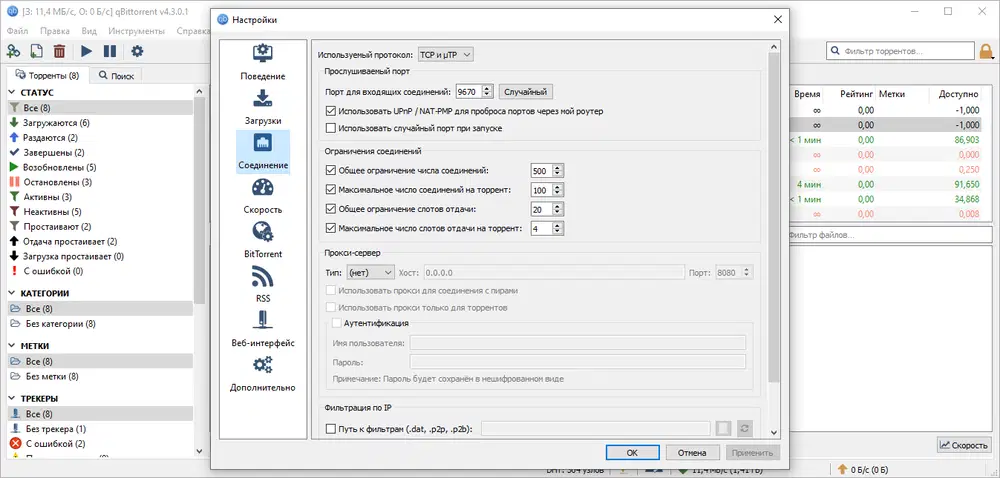The width and height of the screenshot is (1000, 478).
Task: Click the resume play toolbar icon
Action: (x=87, y=51)
